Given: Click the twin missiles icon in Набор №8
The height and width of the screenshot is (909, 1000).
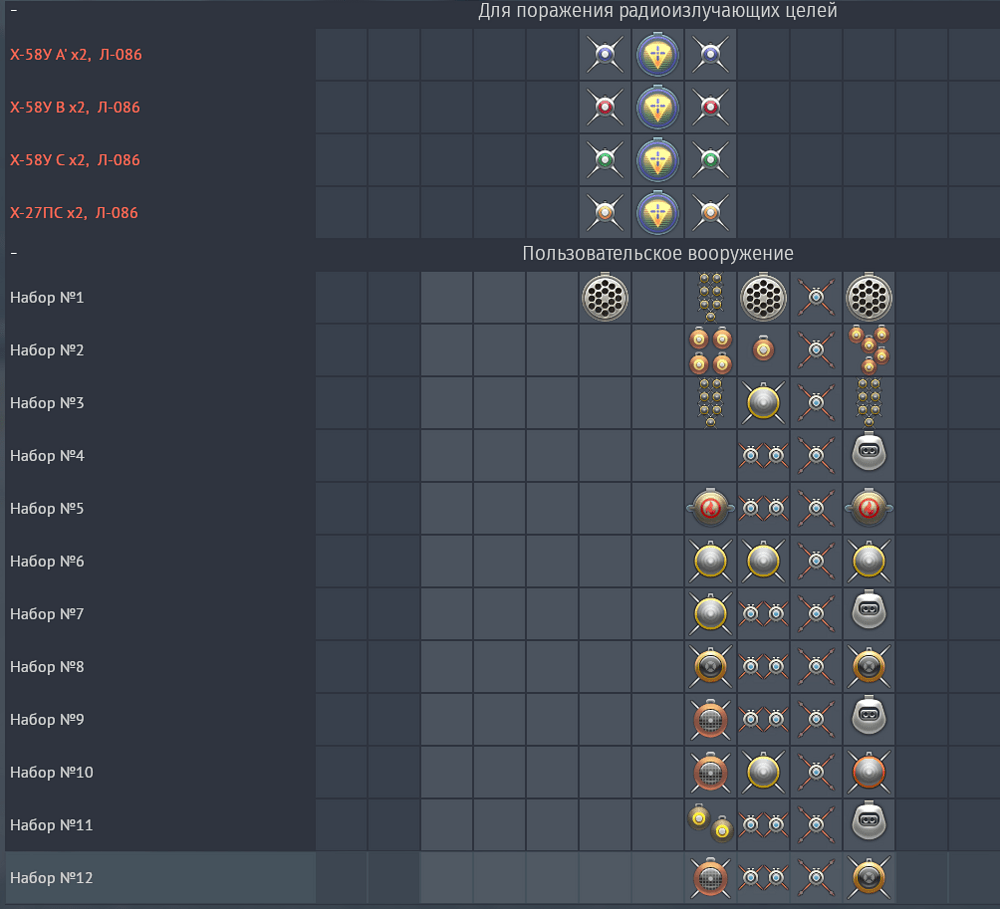Looking at the screenshot, I should [x=763, y=667].
